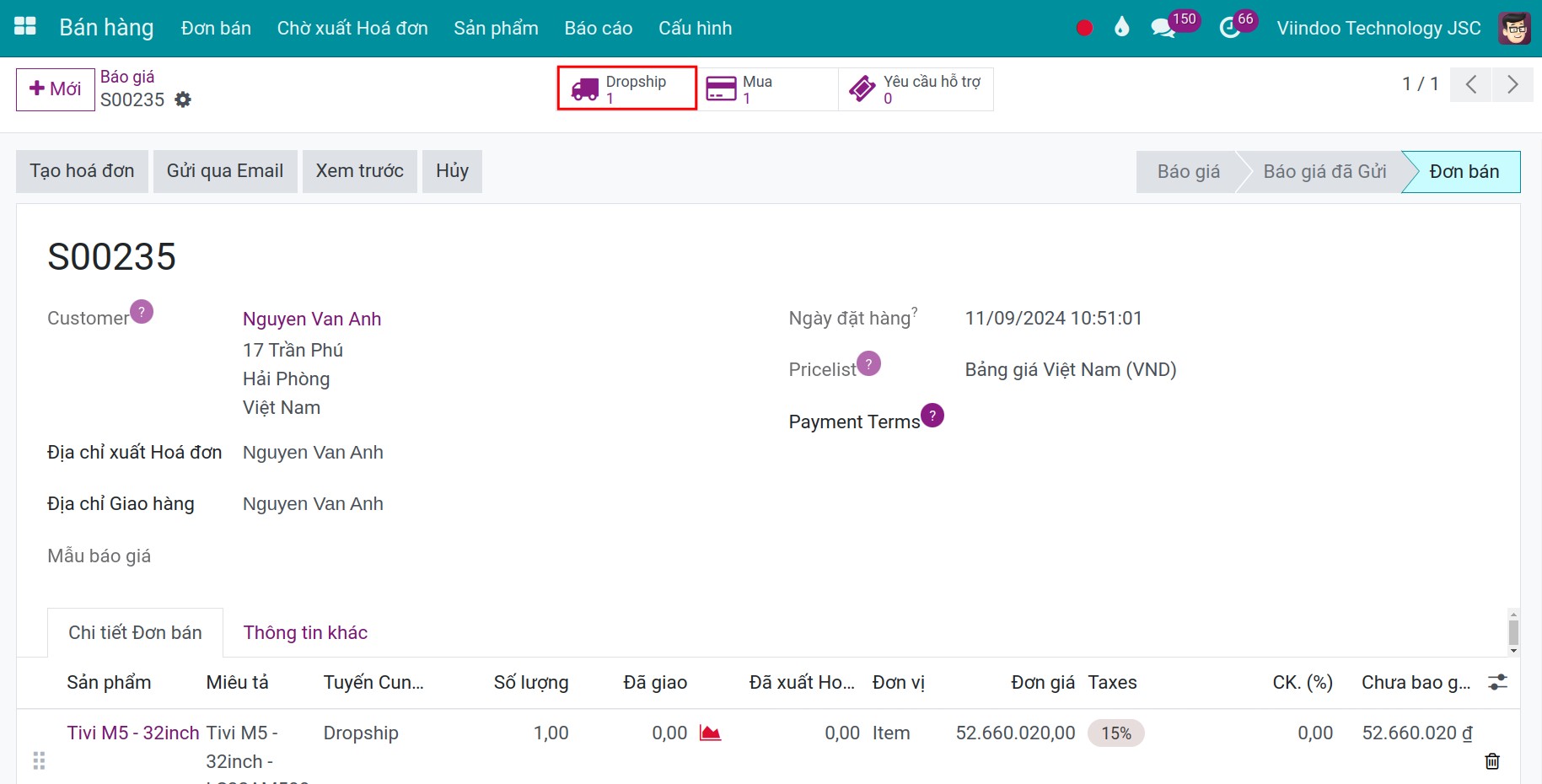Open Đơn bán menu
Viewport: 1542px width, 784px height.
tap(216, 28)
